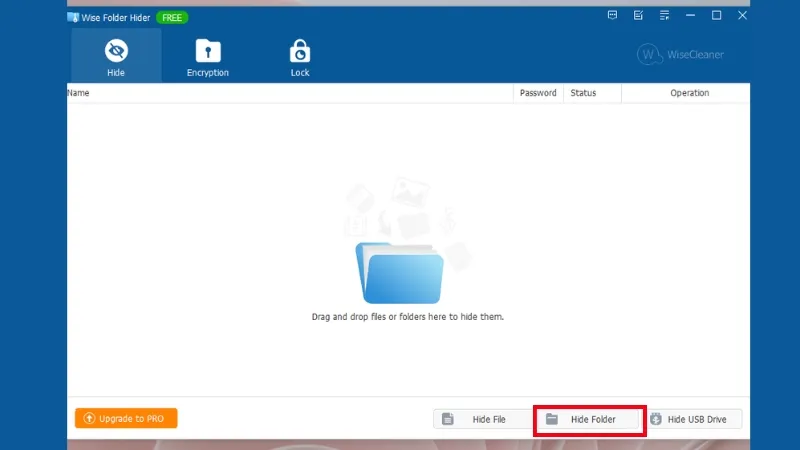Minimize the Wise Folder Hider window
Screen dimensions: 800x450
pyautogui.click(x=690, y=15)
